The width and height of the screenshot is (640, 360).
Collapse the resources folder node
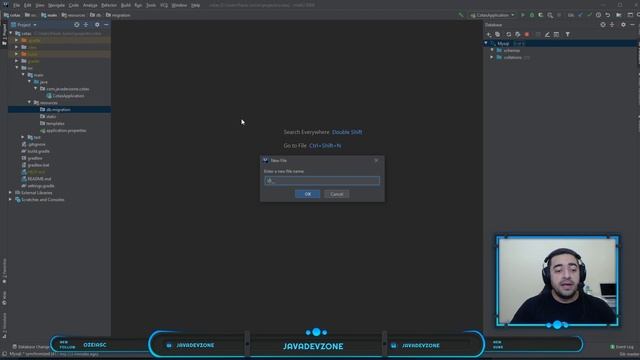point(29,102)
